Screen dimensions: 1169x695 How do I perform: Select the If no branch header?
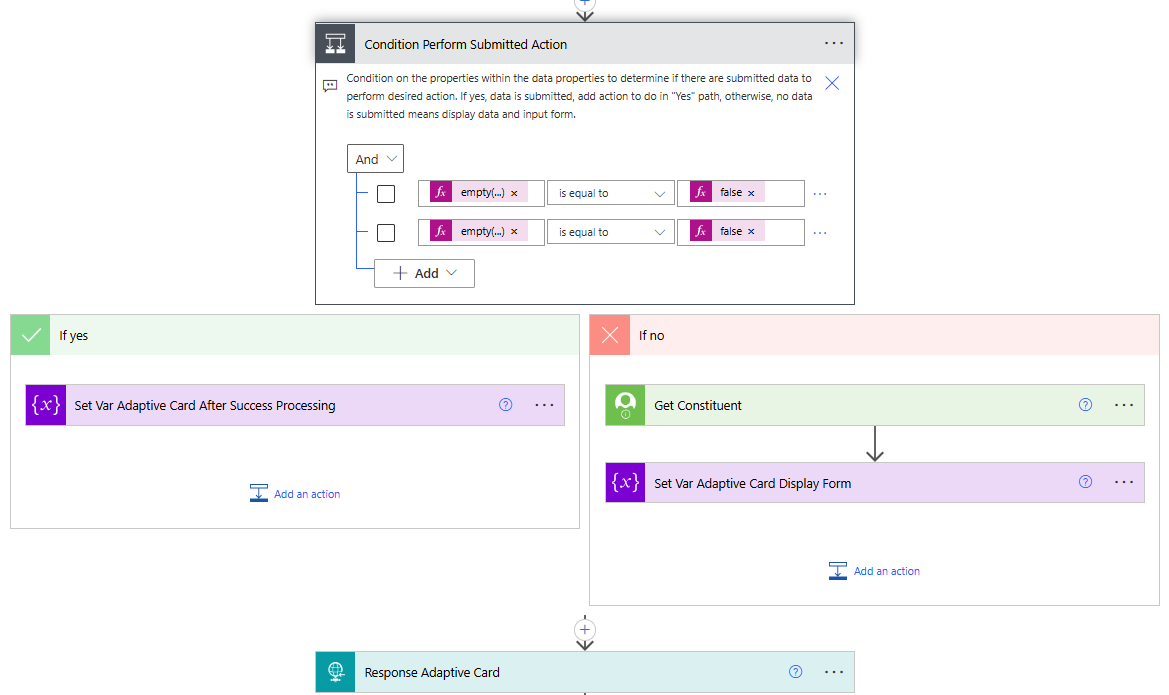click(x=875, y=335)
